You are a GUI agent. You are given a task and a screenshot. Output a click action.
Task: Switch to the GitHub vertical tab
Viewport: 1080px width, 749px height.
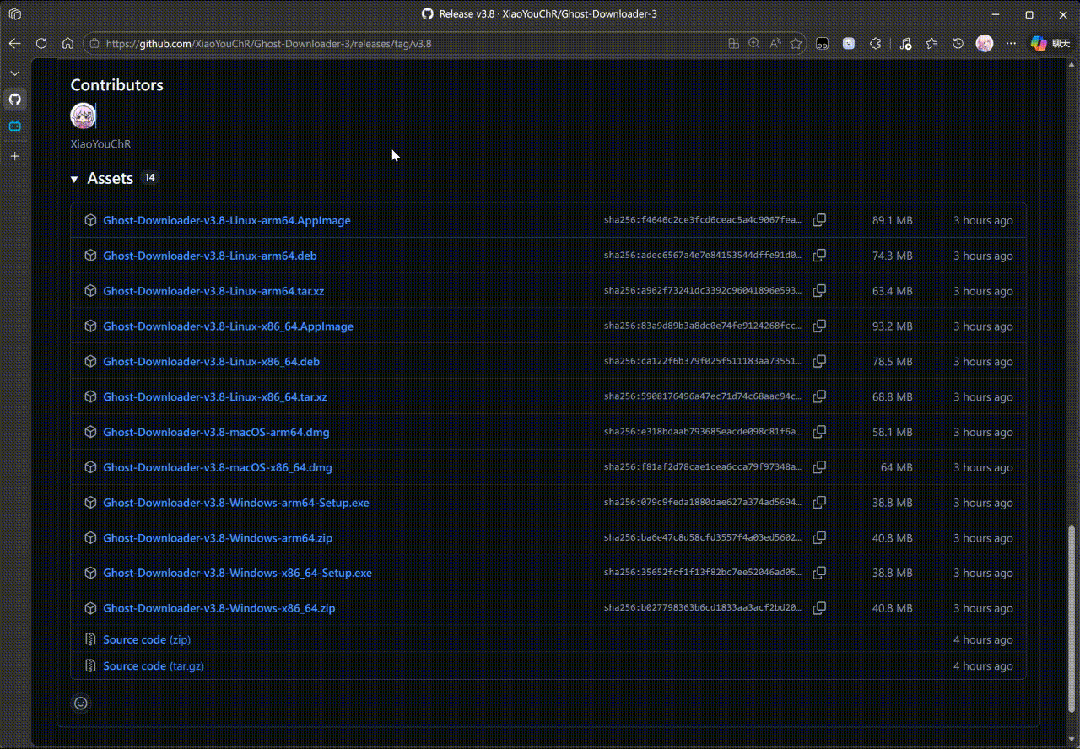tap(14, 99)
